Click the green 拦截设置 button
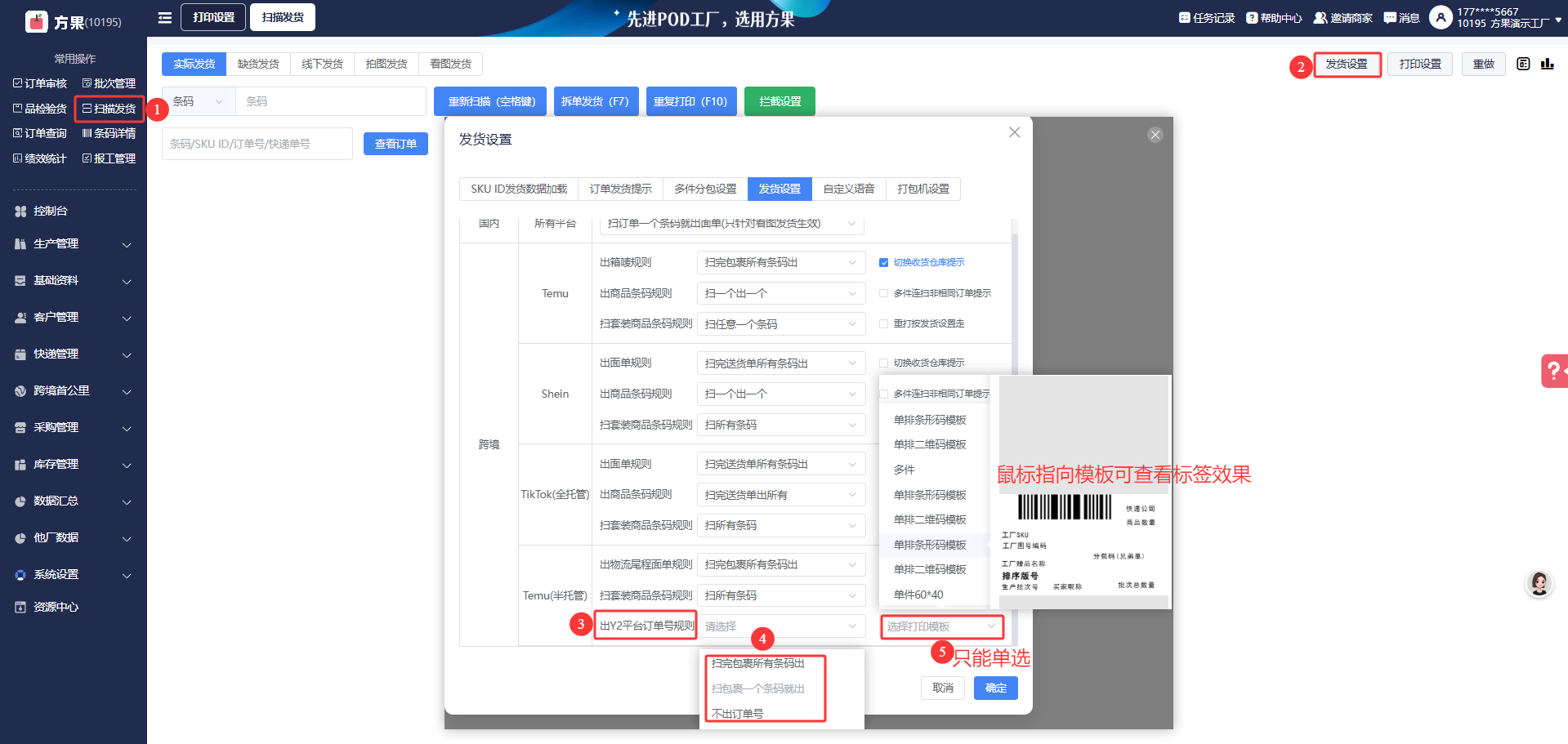Screen dimensions: 1568x744 click(780, 101)
